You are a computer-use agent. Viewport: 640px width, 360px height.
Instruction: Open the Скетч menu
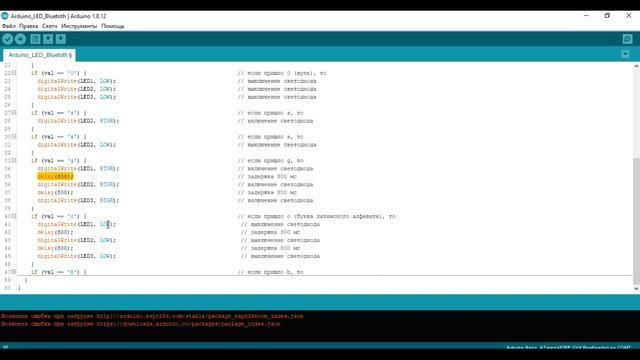pos(50,26)
